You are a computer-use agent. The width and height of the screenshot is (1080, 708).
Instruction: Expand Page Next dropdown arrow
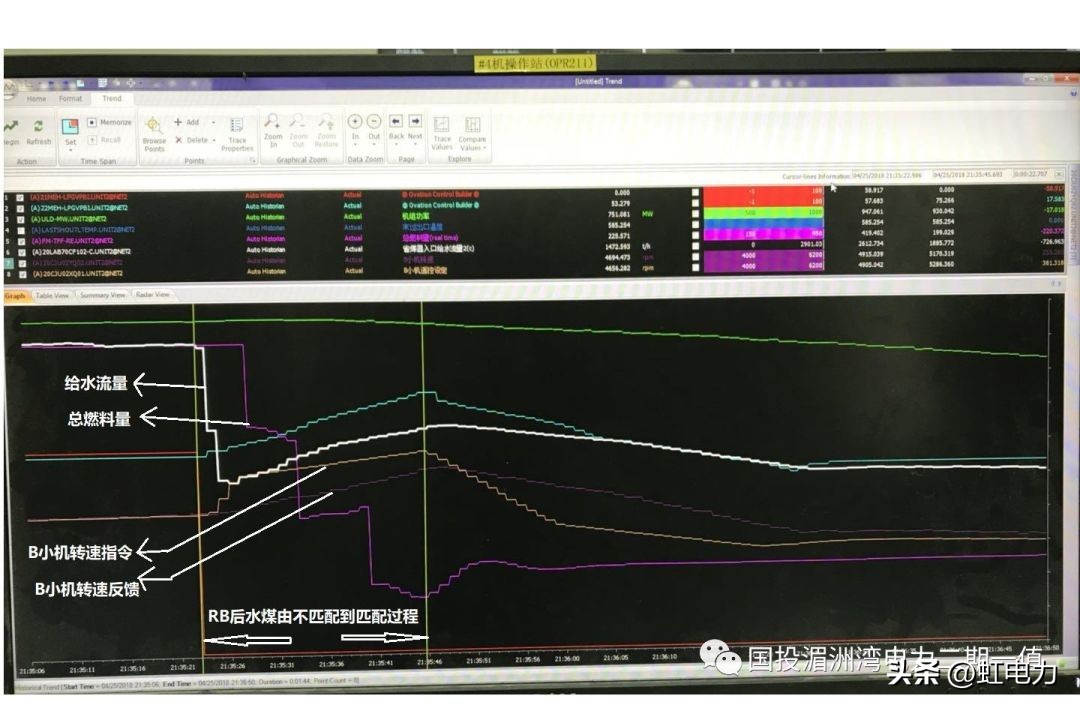point(415,145)
